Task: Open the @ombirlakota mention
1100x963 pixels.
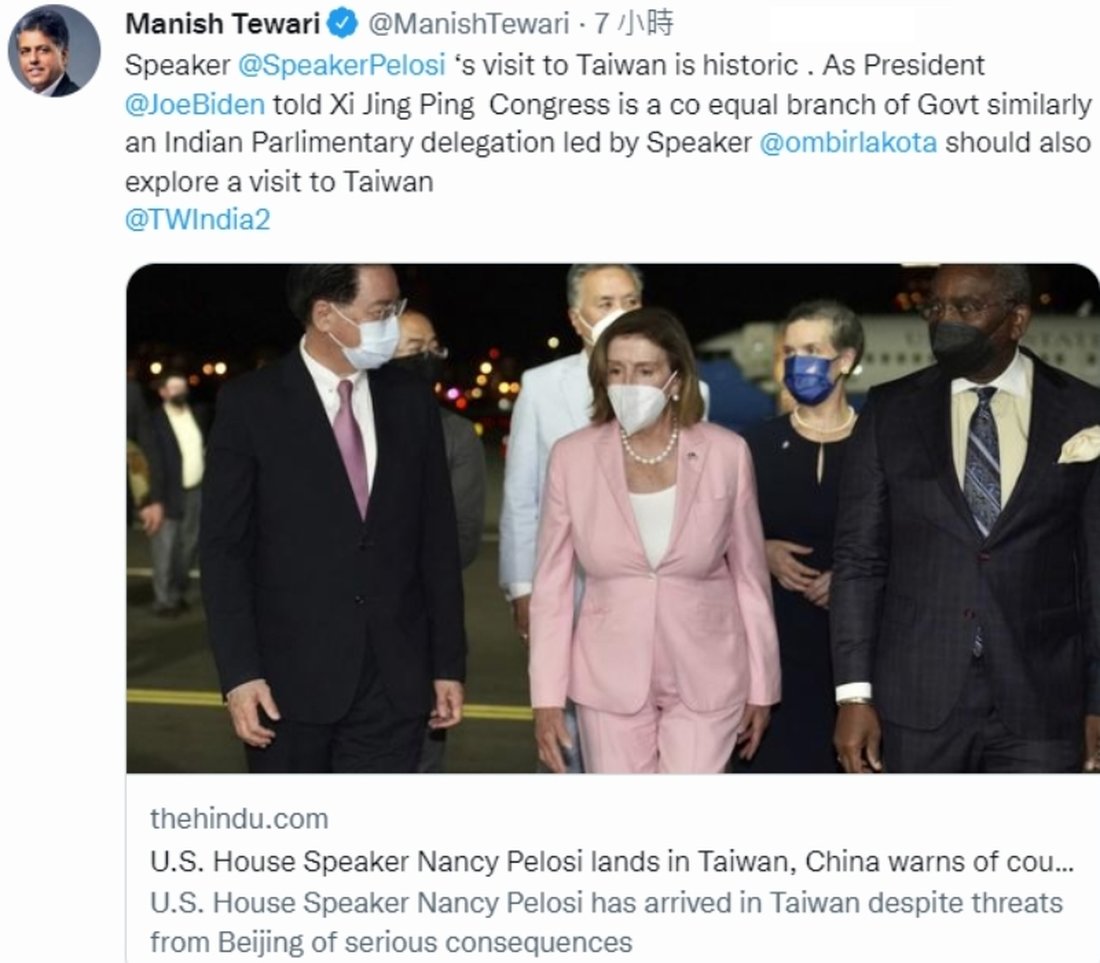Action: [x=848, y=143]
